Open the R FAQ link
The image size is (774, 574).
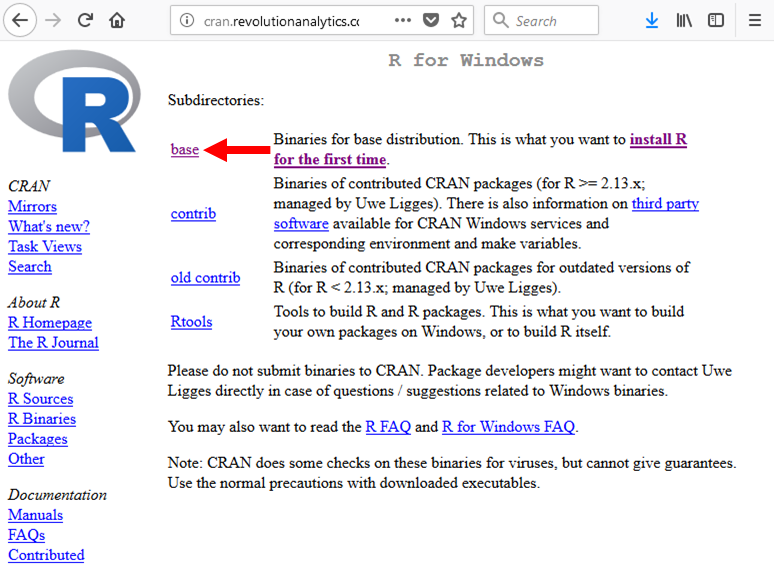388,426
